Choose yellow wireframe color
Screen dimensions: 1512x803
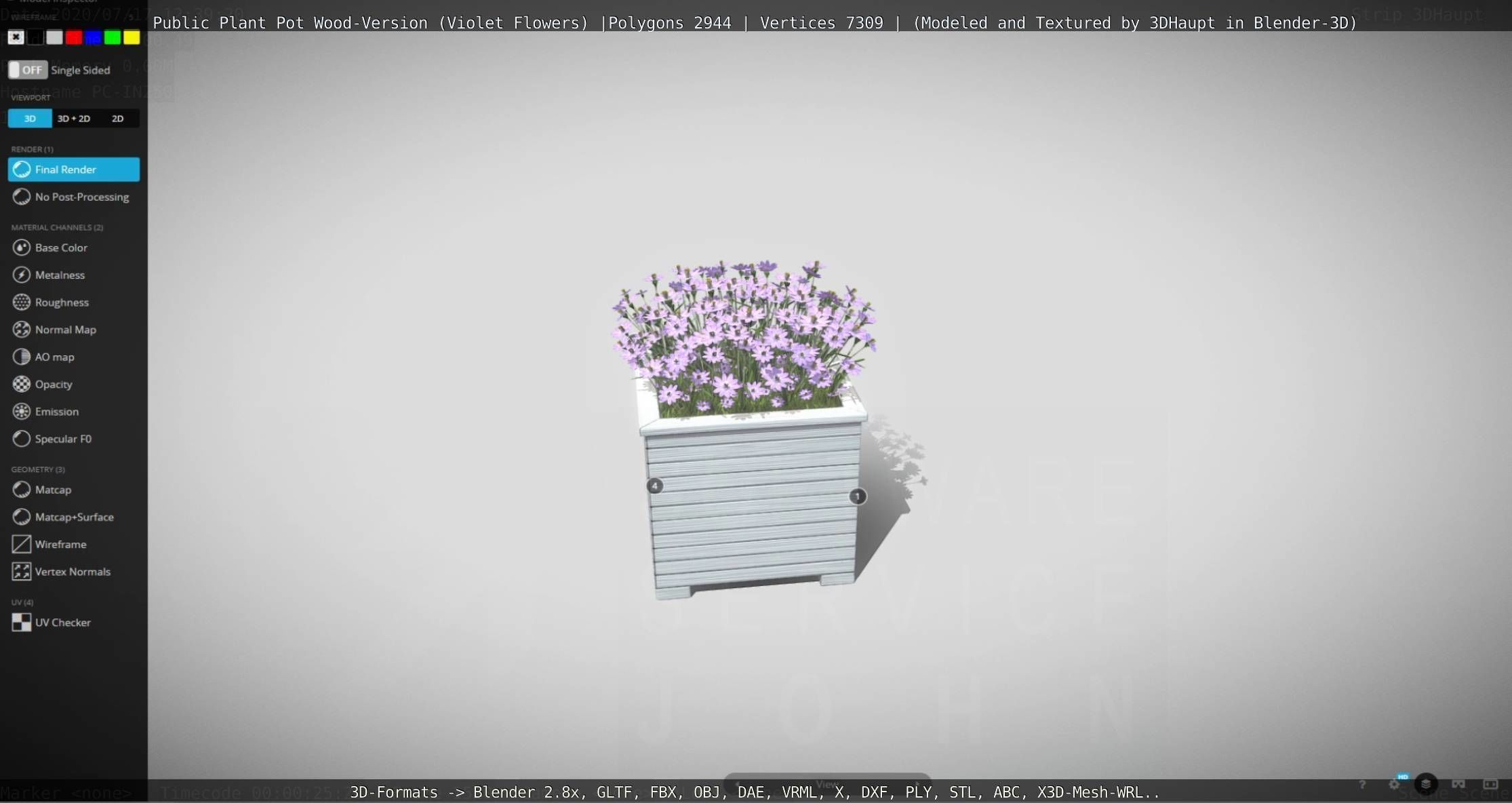132,37
